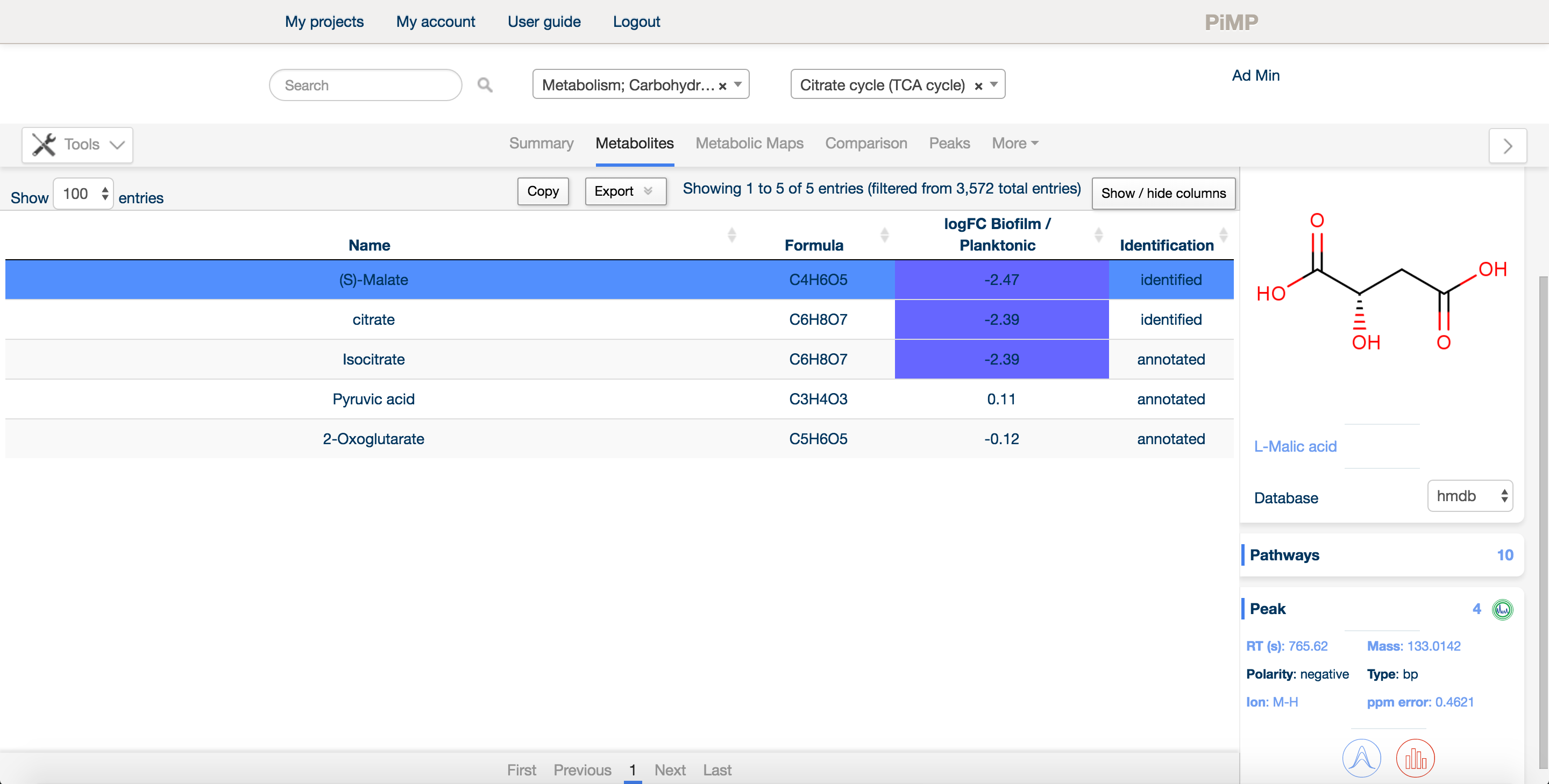
Task: Click the Peak count 4
Action: coord(1476,609)
